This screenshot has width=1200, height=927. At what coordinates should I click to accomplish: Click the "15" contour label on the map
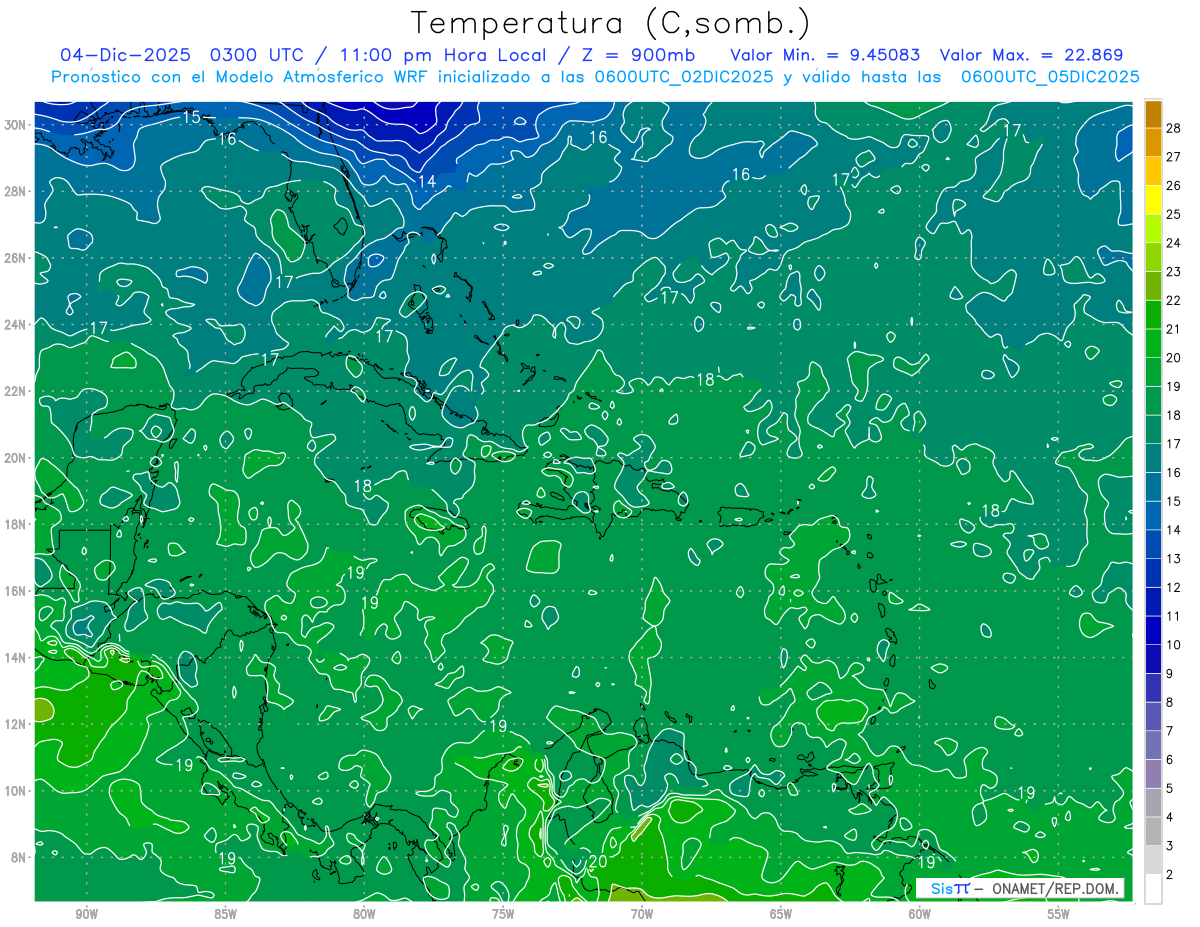coord(192,117)
